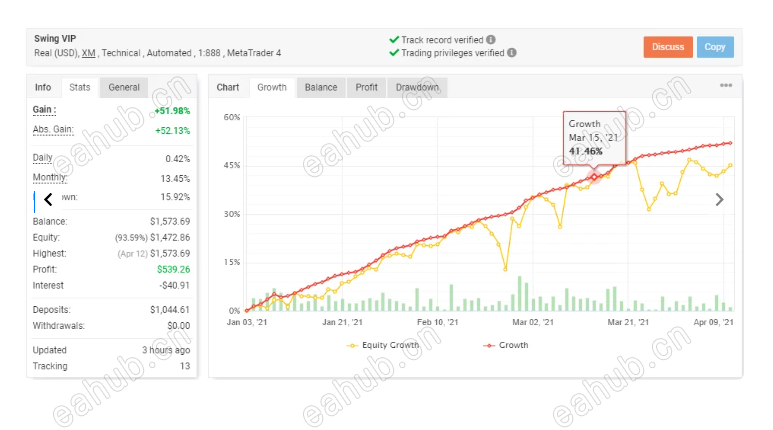Switch to the Stats tab
The image size is (773, 430).
(x=80, y=87)
